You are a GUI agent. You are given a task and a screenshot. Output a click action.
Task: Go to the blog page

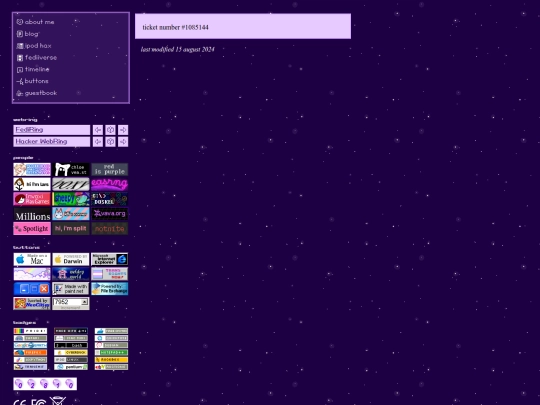27,34
